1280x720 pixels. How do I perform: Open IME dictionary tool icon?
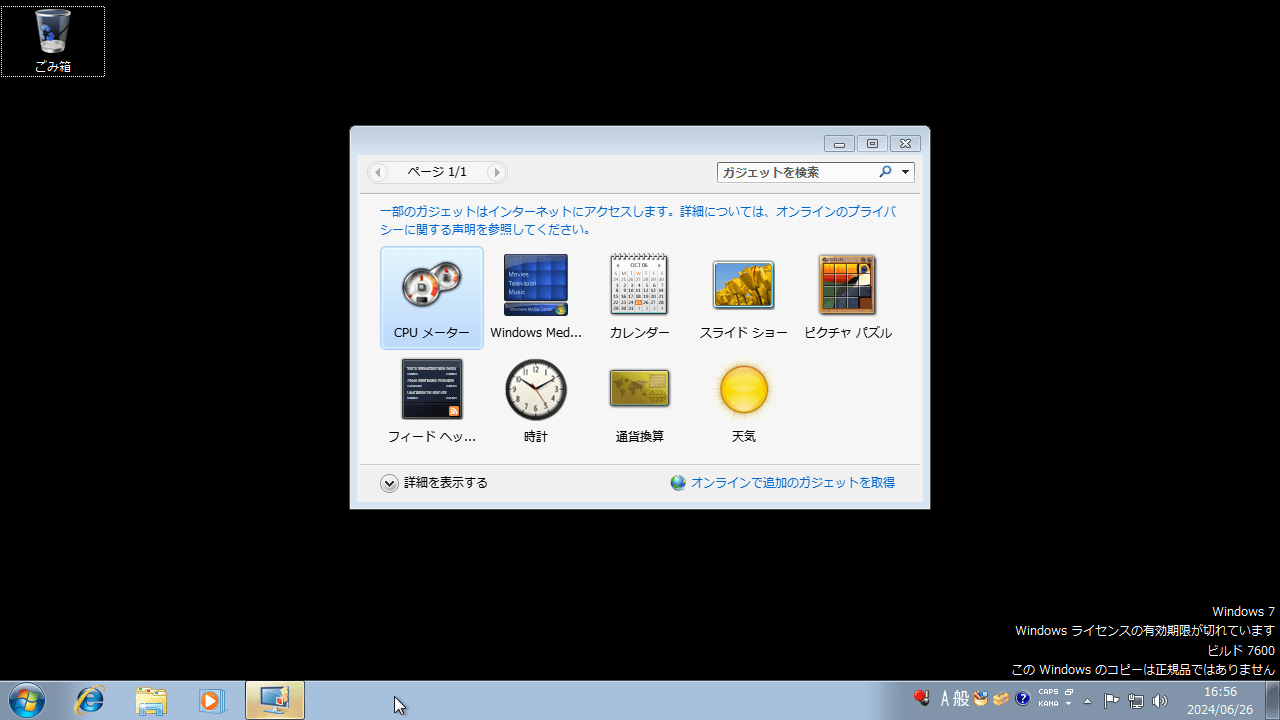(1001, 699)
